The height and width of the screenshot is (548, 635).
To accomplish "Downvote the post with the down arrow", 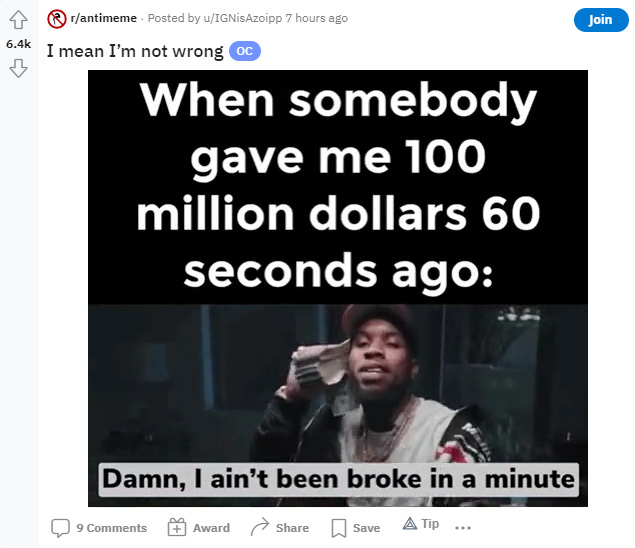I will pyautogui.click(x=18, y=68).
